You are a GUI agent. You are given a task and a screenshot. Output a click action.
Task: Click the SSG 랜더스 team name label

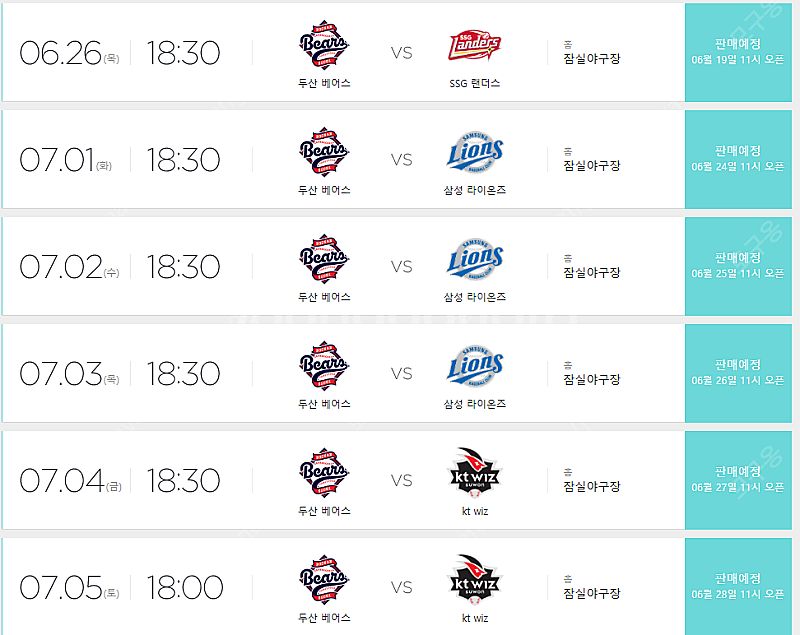click(x=474, y=83)
